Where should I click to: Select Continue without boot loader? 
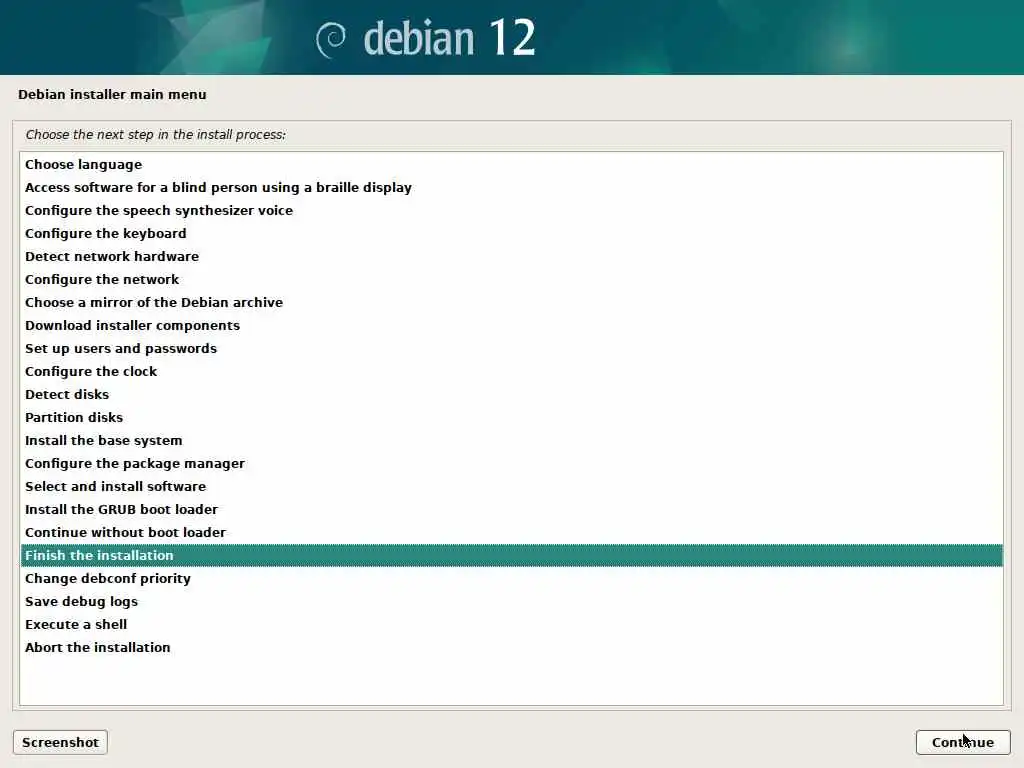(x=511, y=532)
